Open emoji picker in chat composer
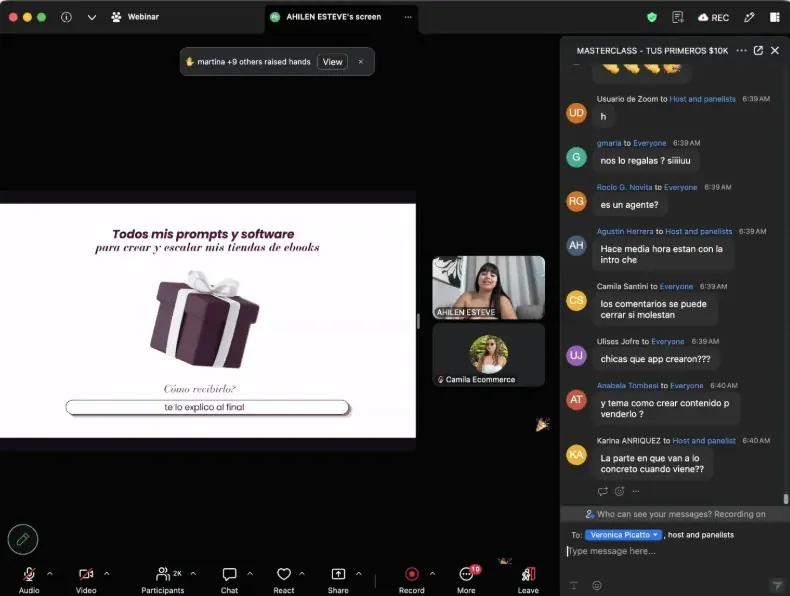The image size is (790, 596). (x=597, y=585)
